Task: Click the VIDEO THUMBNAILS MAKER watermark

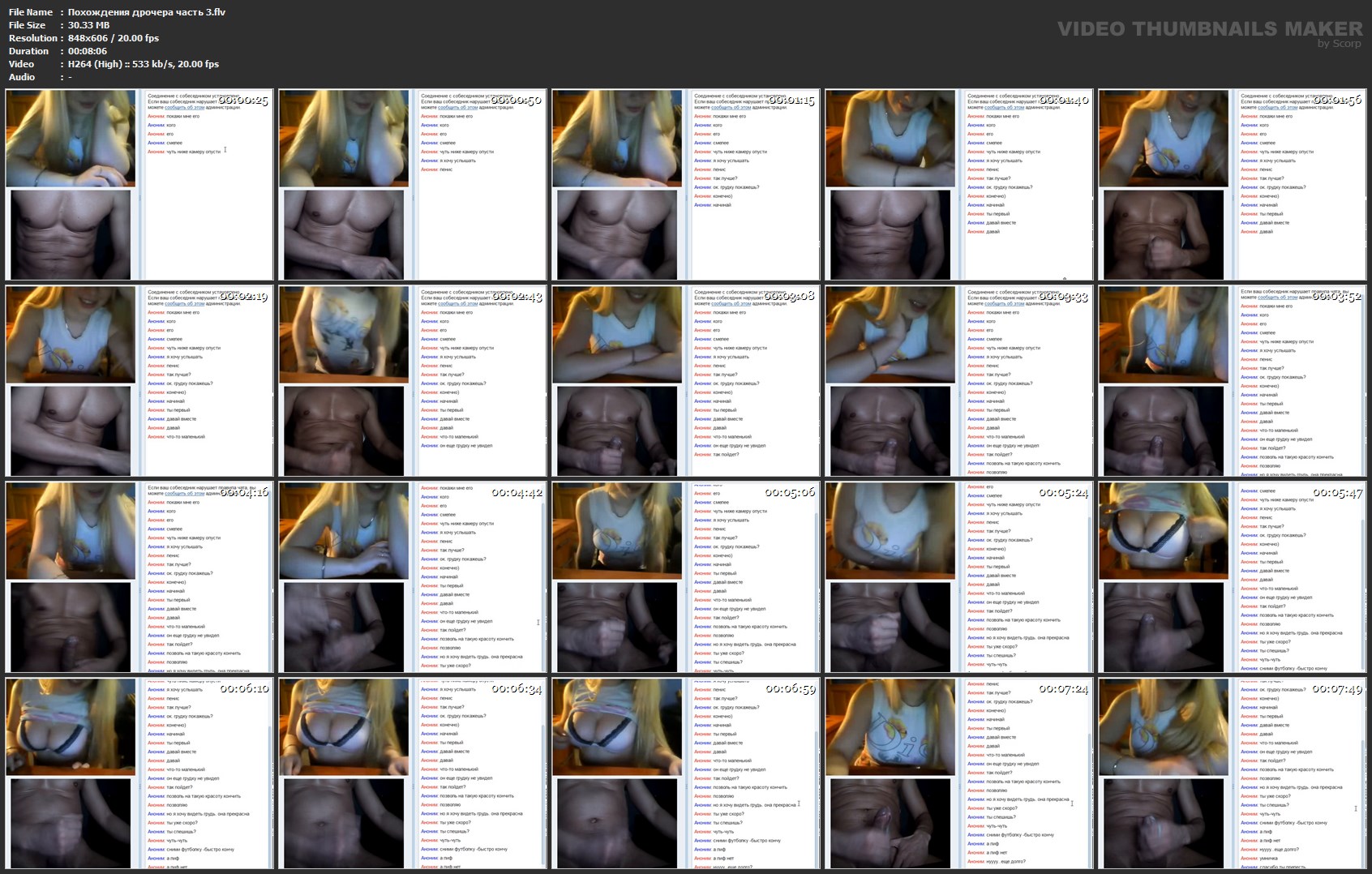Action: click(x=1210, y=29)
